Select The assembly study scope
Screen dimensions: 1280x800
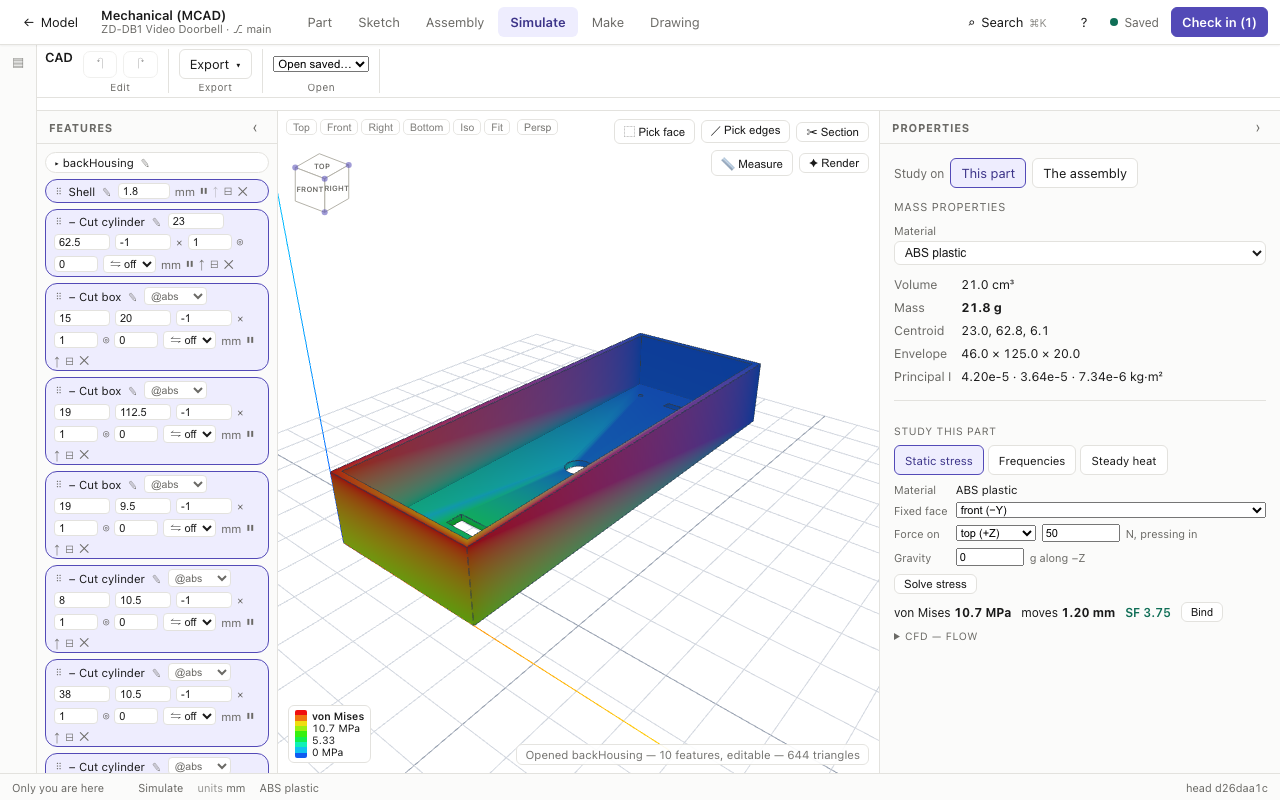tap(1084, 173)
